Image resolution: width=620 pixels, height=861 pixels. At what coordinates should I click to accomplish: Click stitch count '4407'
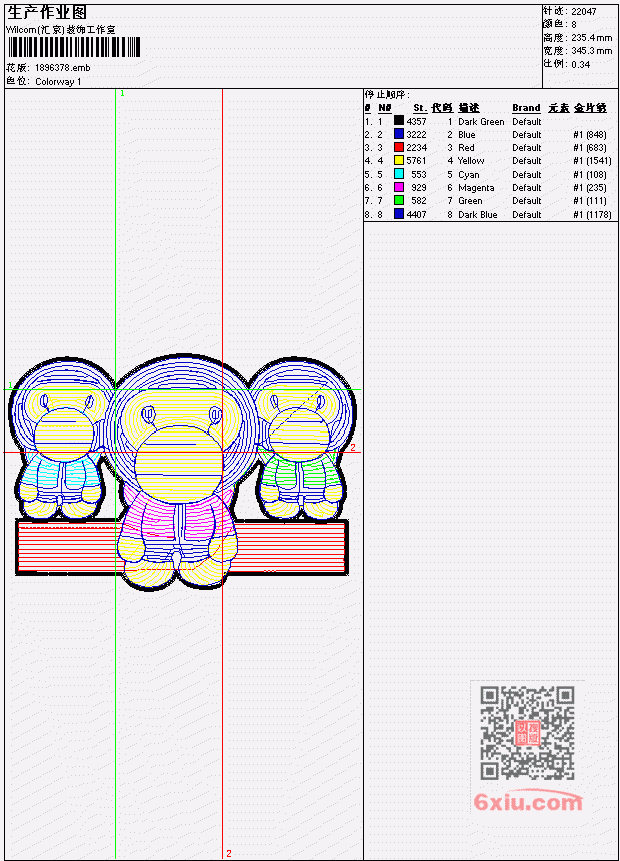pos(416,215)
